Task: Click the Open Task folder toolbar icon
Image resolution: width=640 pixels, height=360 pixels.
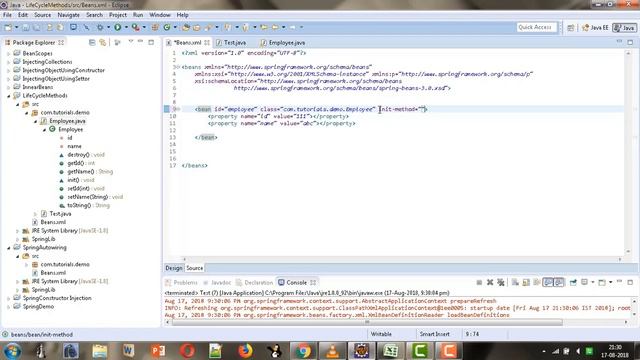Action: [197, 27]
